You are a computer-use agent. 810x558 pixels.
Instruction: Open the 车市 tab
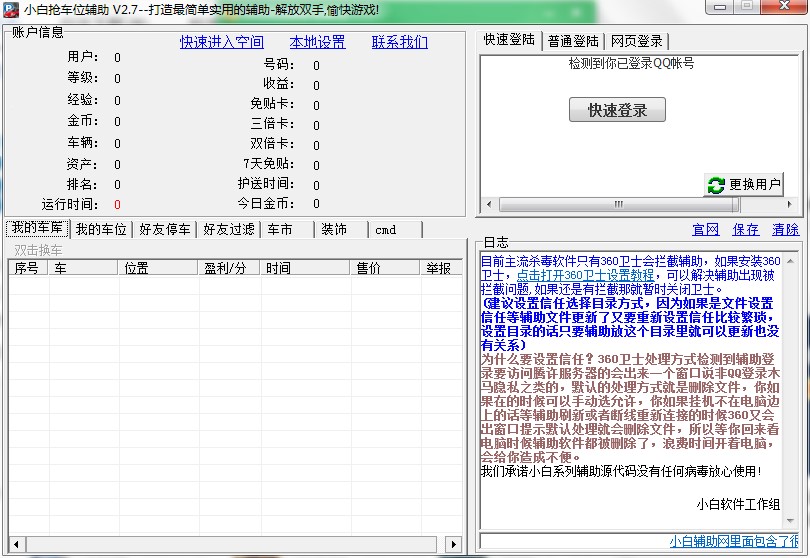280,229
